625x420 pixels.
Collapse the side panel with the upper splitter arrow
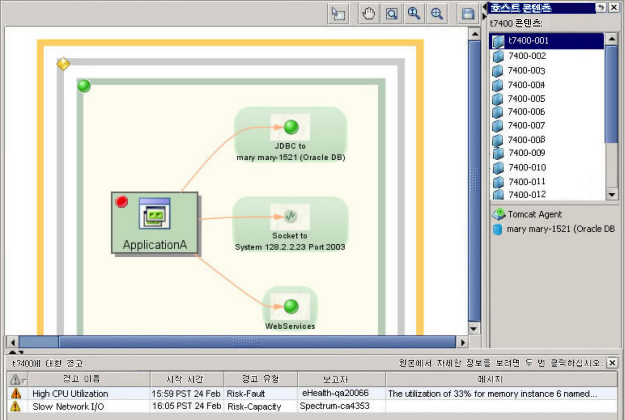[x=485, y=7]
